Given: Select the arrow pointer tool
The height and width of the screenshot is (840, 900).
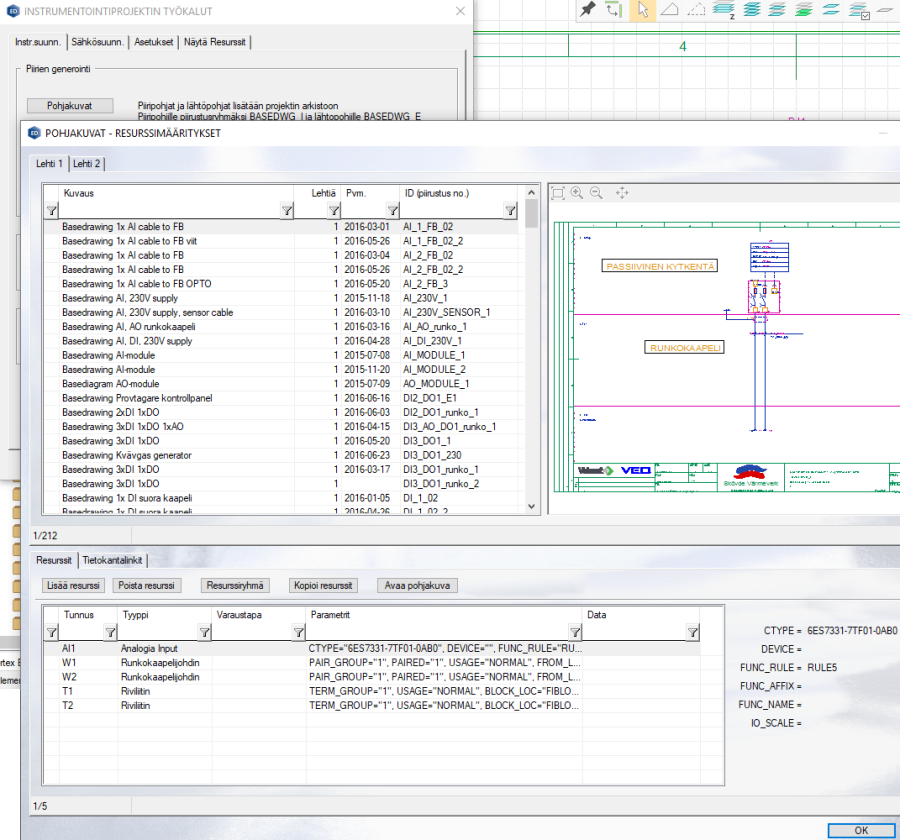Looking at the screenshot, I should tap(643, 10).
